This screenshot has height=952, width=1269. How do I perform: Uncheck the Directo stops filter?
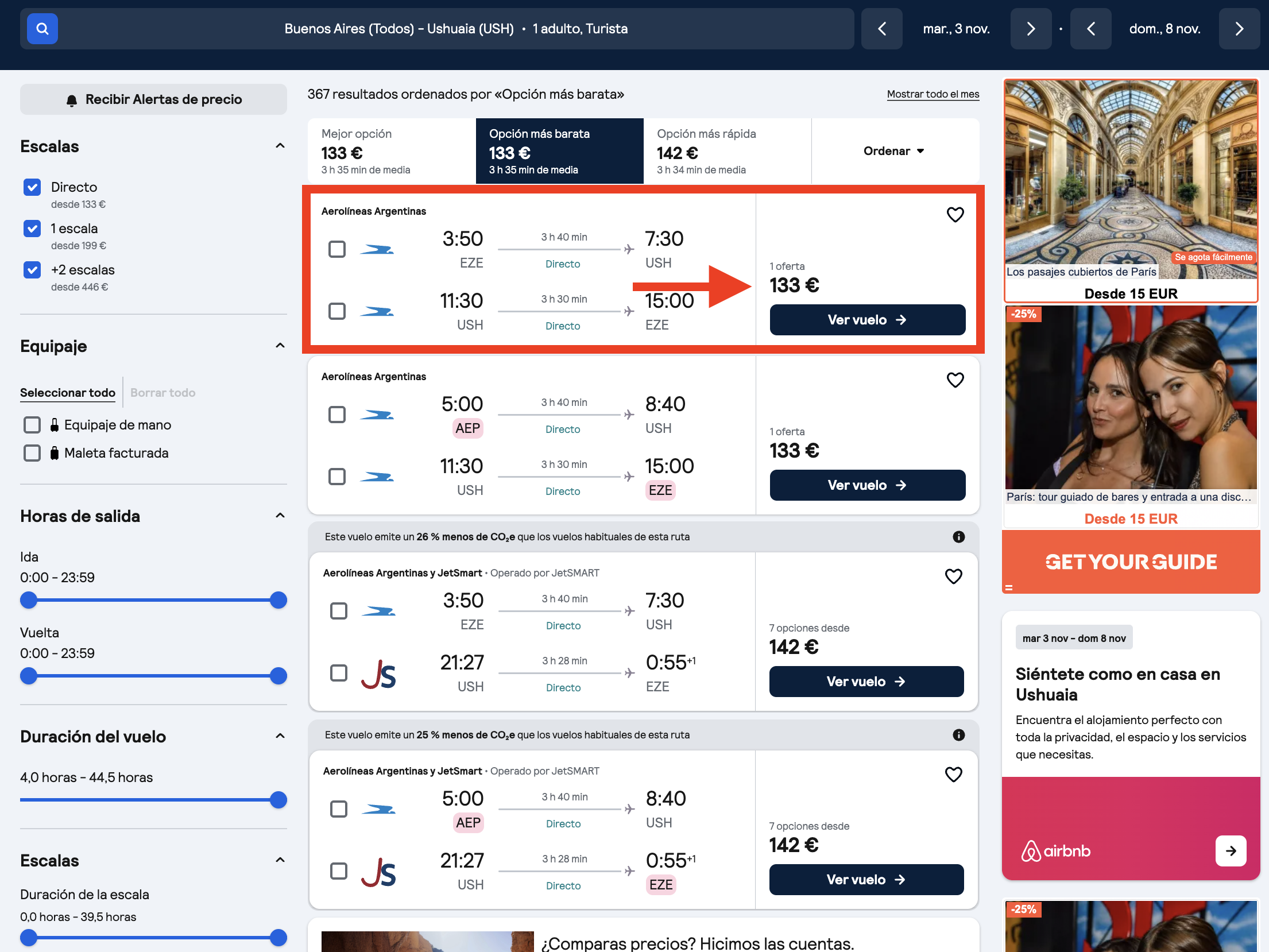click(32, 187)
